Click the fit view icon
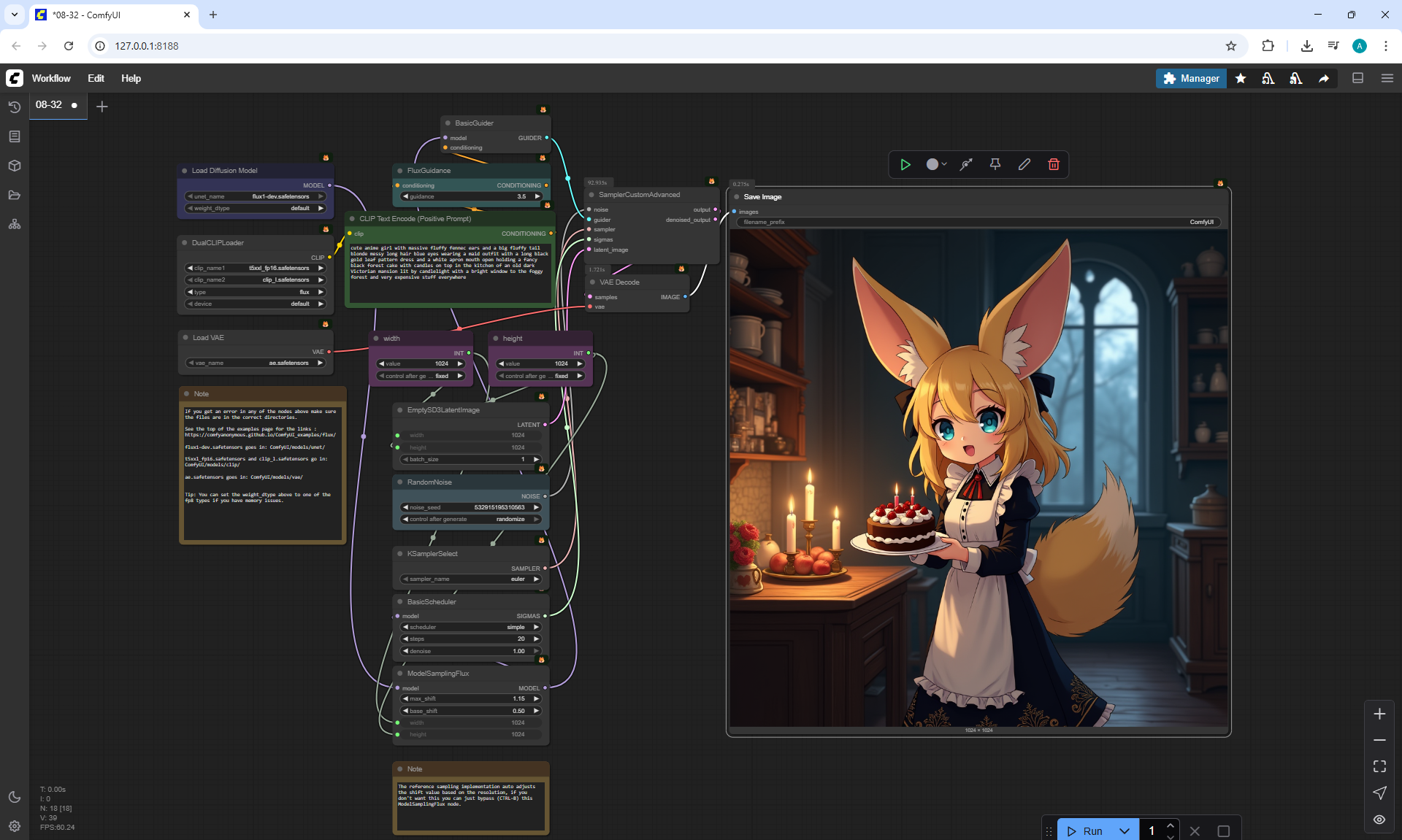 [x=1379, y=766]
